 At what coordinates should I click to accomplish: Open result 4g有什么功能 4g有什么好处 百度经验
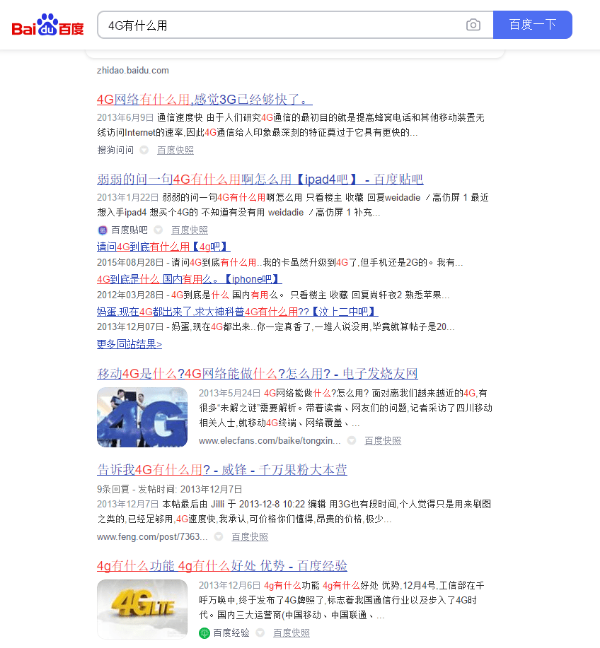pyautogui.click(x=222, y=566)
